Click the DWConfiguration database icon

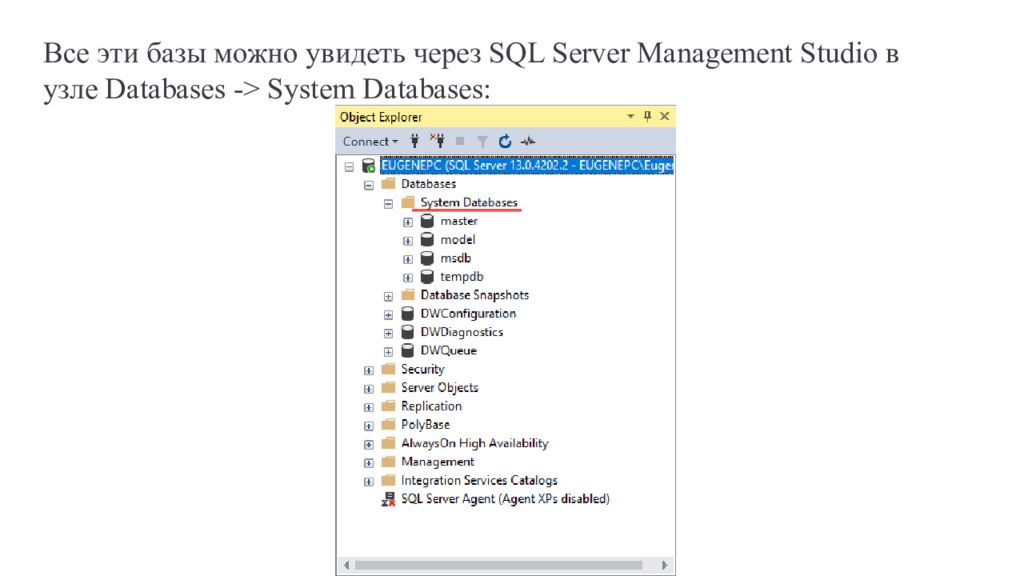(408, 313)
